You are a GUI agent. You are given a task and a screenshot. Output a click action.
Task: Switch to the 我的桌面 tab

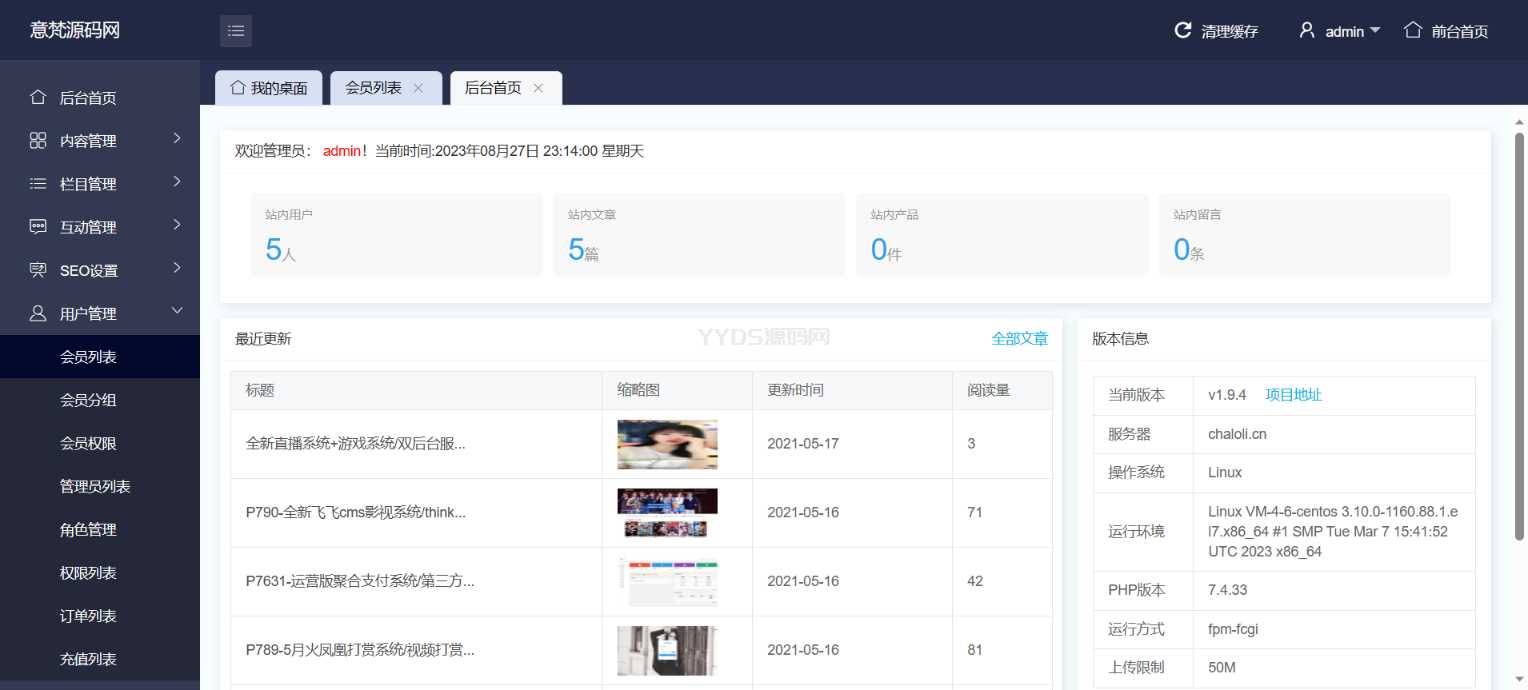[x=268, y=88]
